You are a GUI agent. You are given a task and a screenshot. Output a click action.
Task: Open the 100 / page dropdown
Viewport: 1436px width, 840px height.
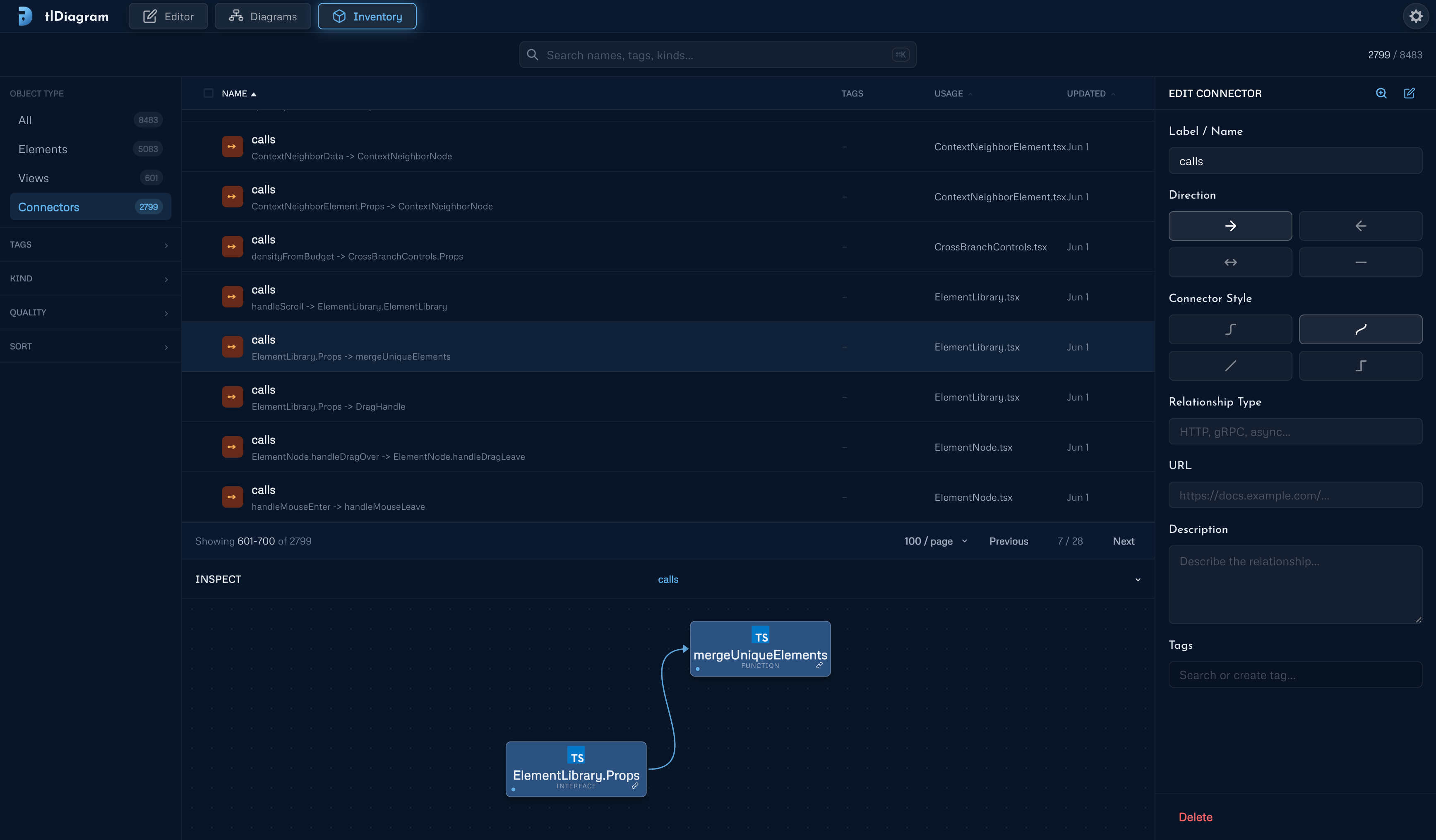coord(936,541)
